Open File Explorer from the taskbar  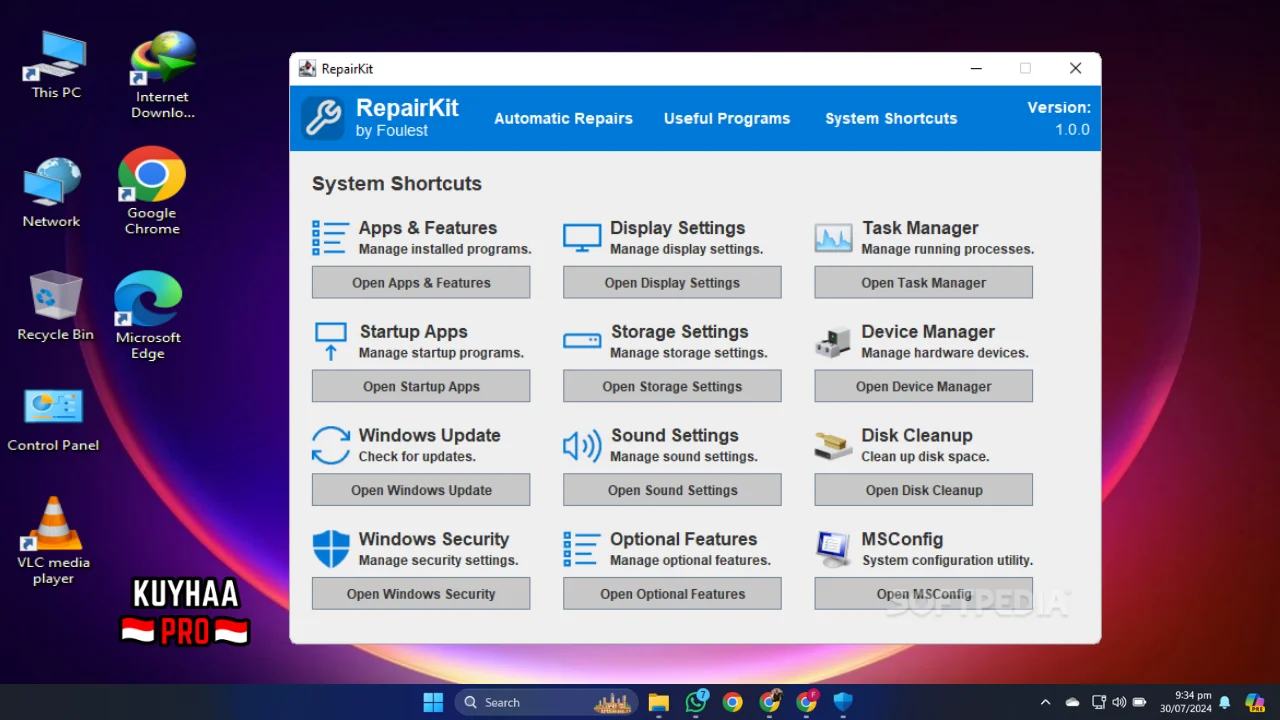(658, 702)
